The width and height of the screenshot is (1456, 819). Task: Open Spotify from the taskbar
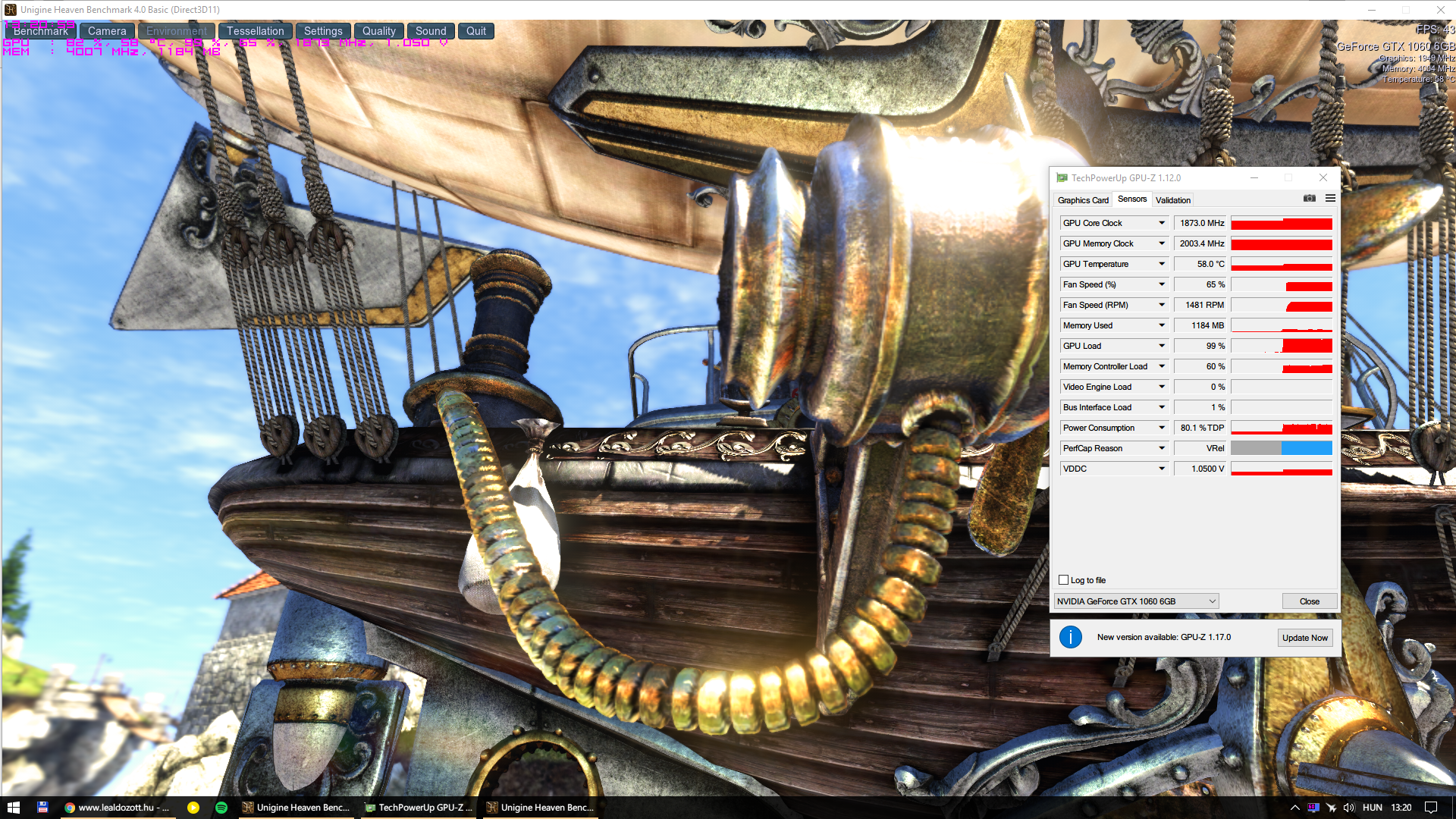(x=221, y=808)
